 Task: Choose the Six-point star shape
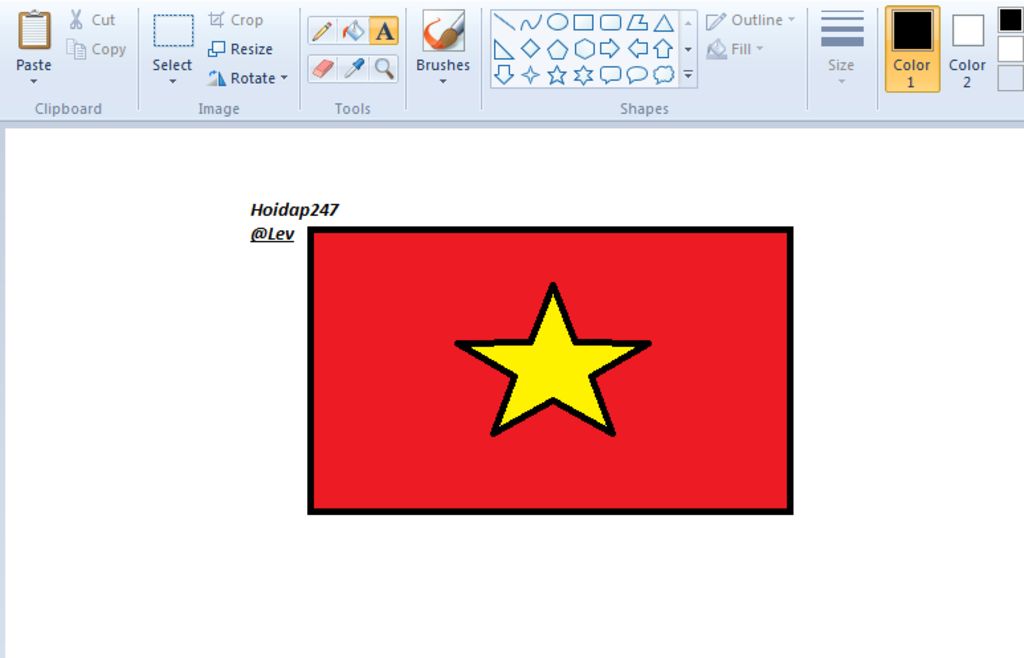click(x=583, y=75)
